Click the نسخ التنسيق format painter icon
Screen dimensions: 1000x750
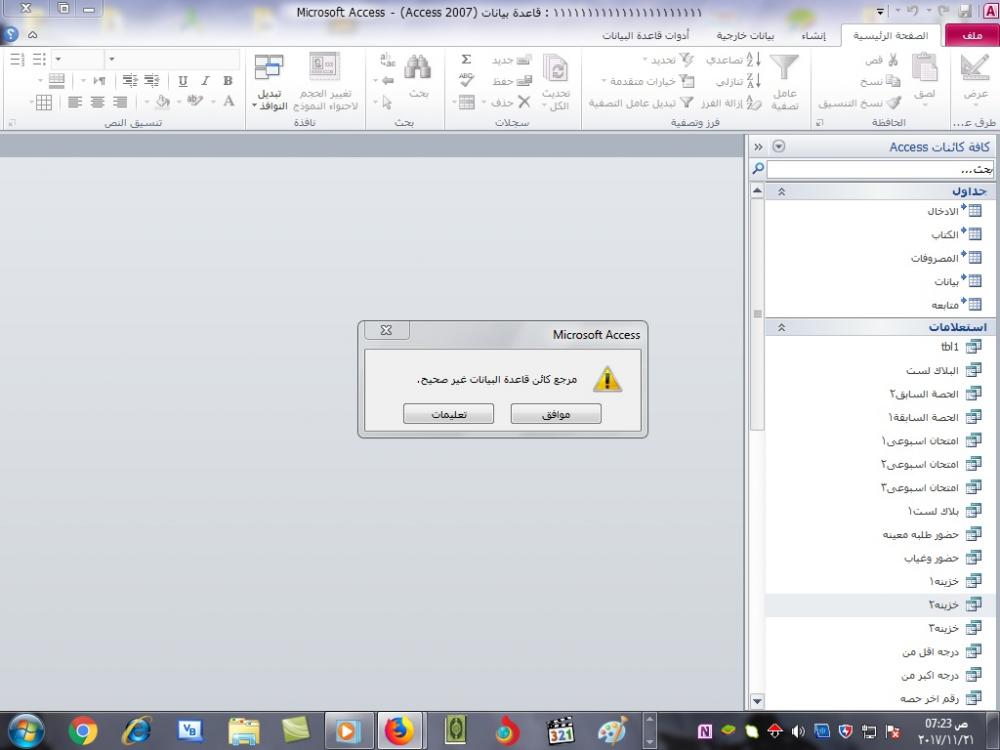point(895,102)
